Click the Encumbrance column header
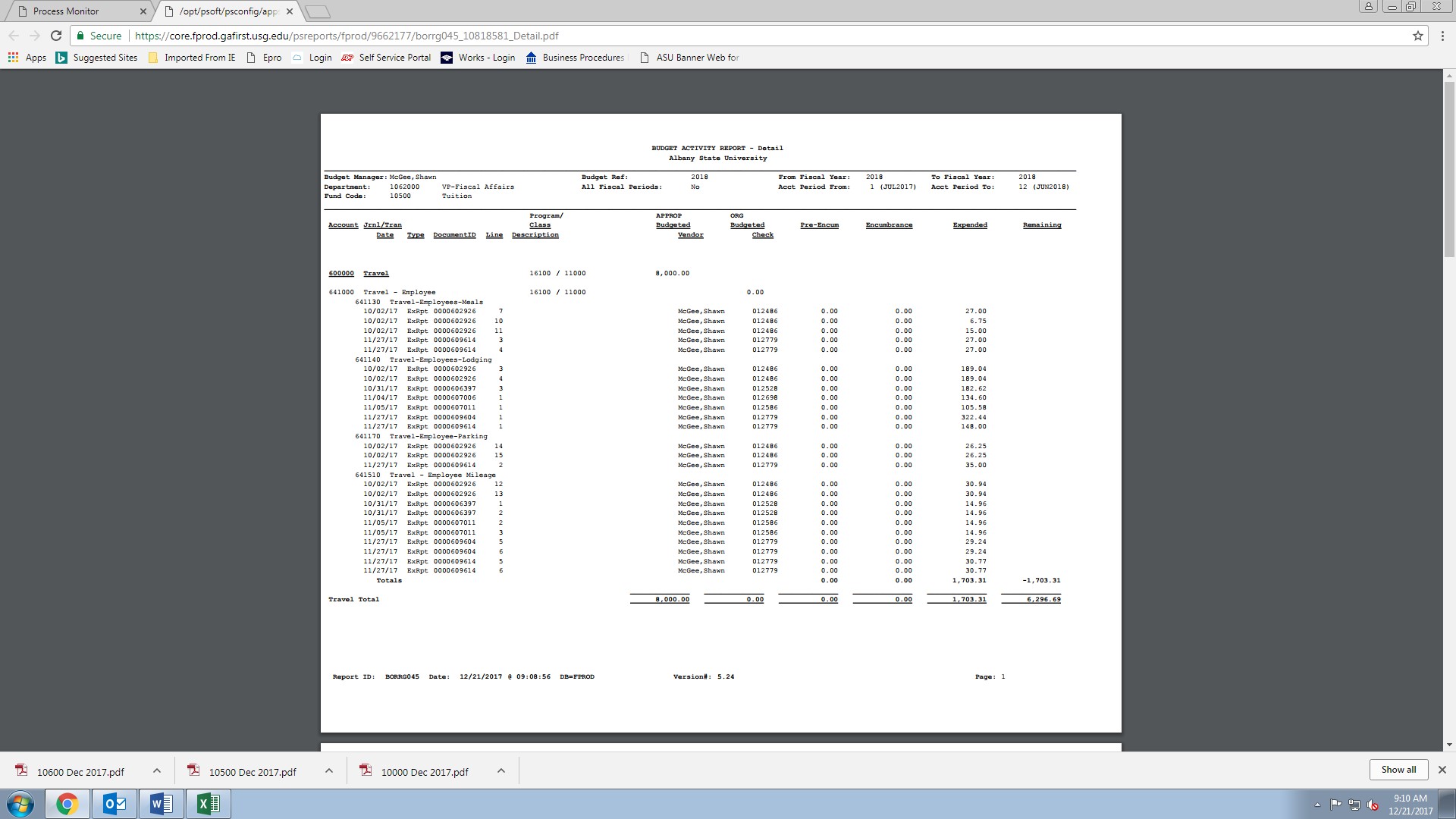 [x=889, y=225]
